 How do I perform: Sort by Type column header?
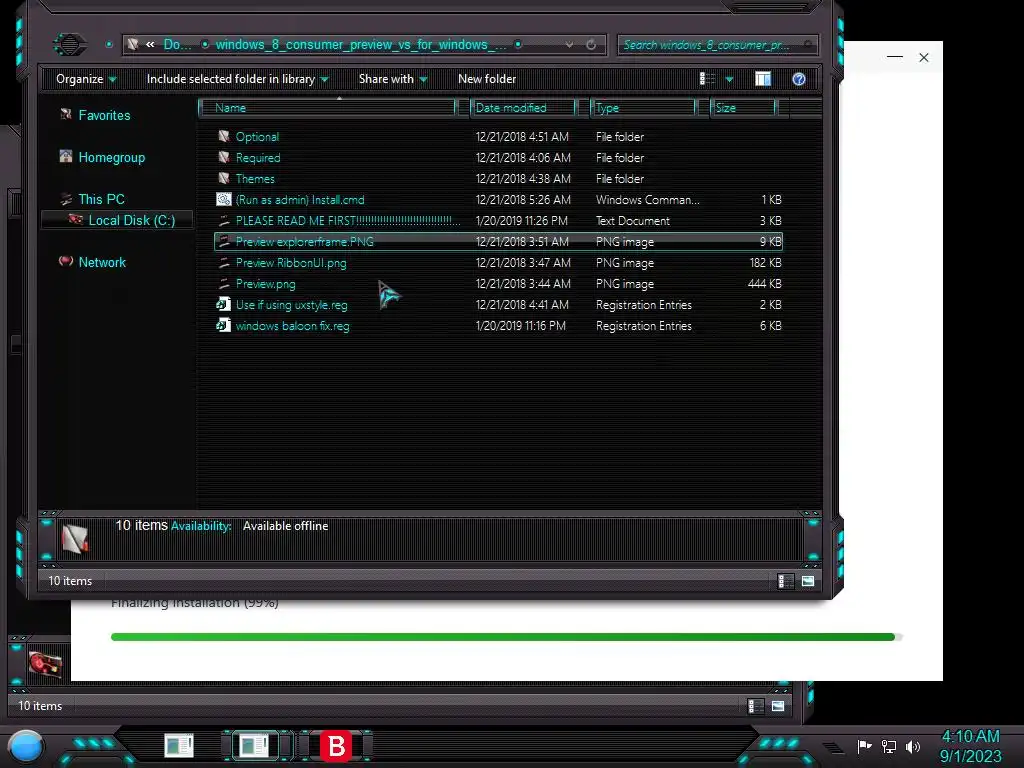click(643, 108)
